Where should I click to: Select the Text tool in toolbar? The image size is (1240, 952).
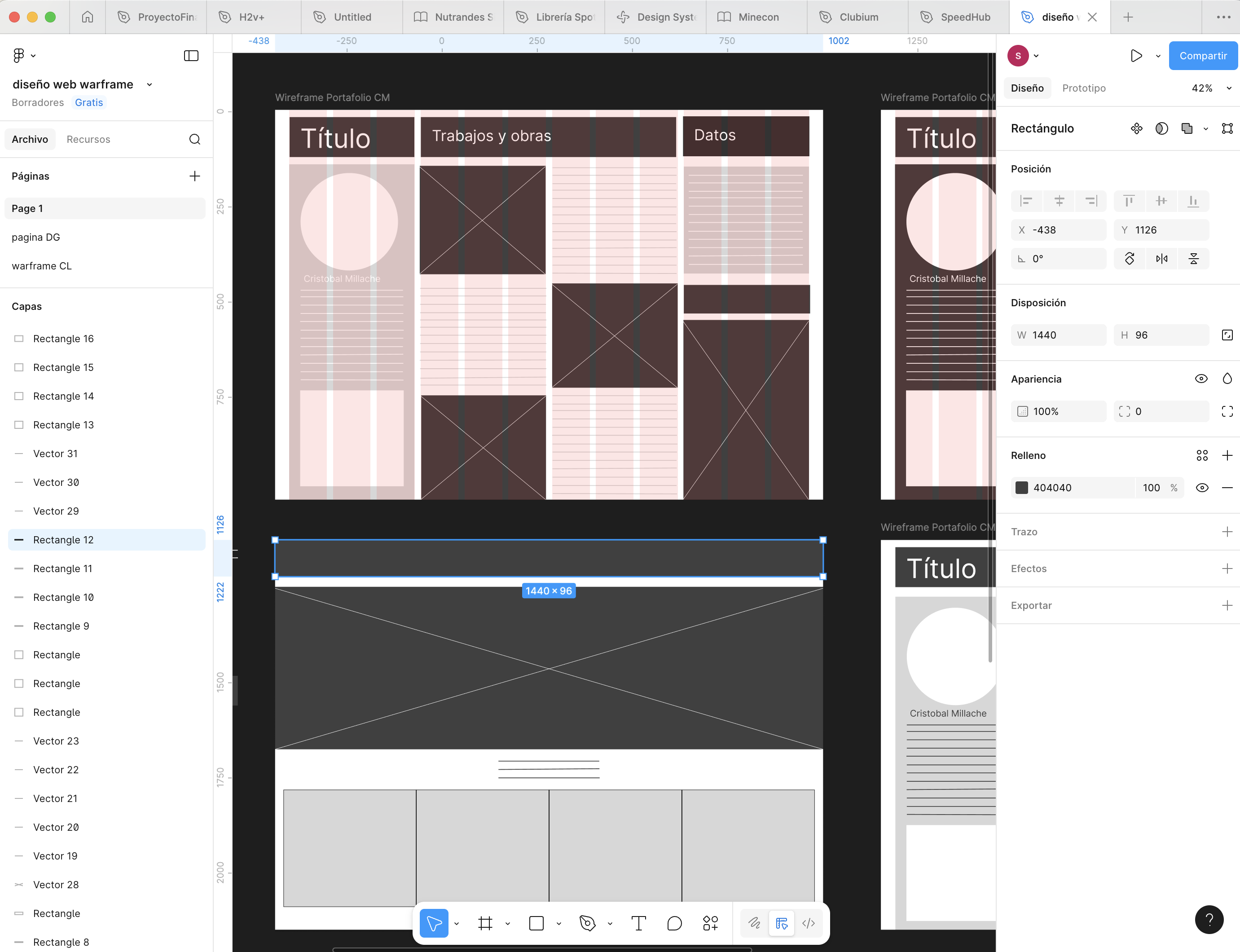[x=638, y=924]
